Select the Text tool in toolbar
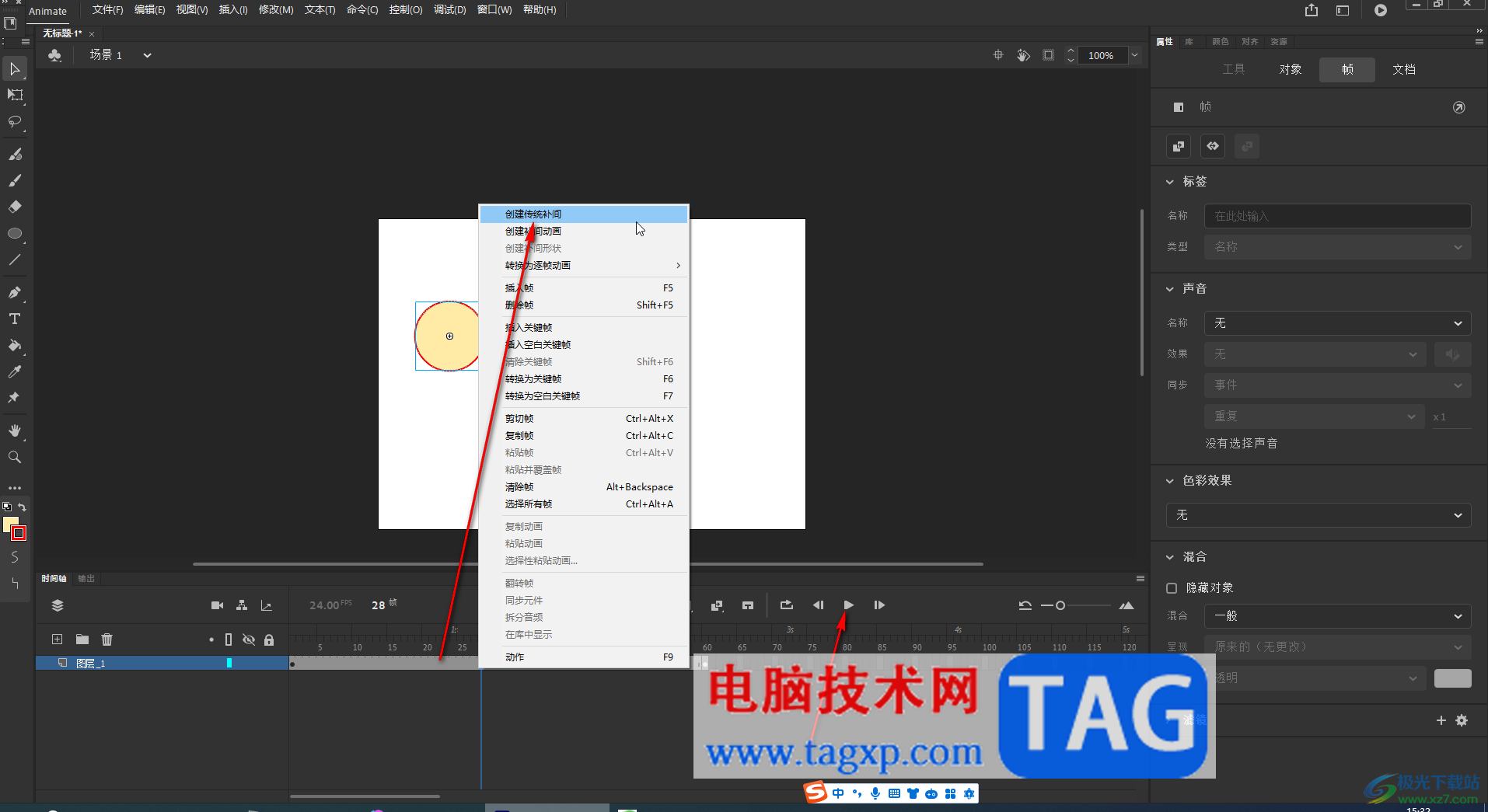 (14, 319)
